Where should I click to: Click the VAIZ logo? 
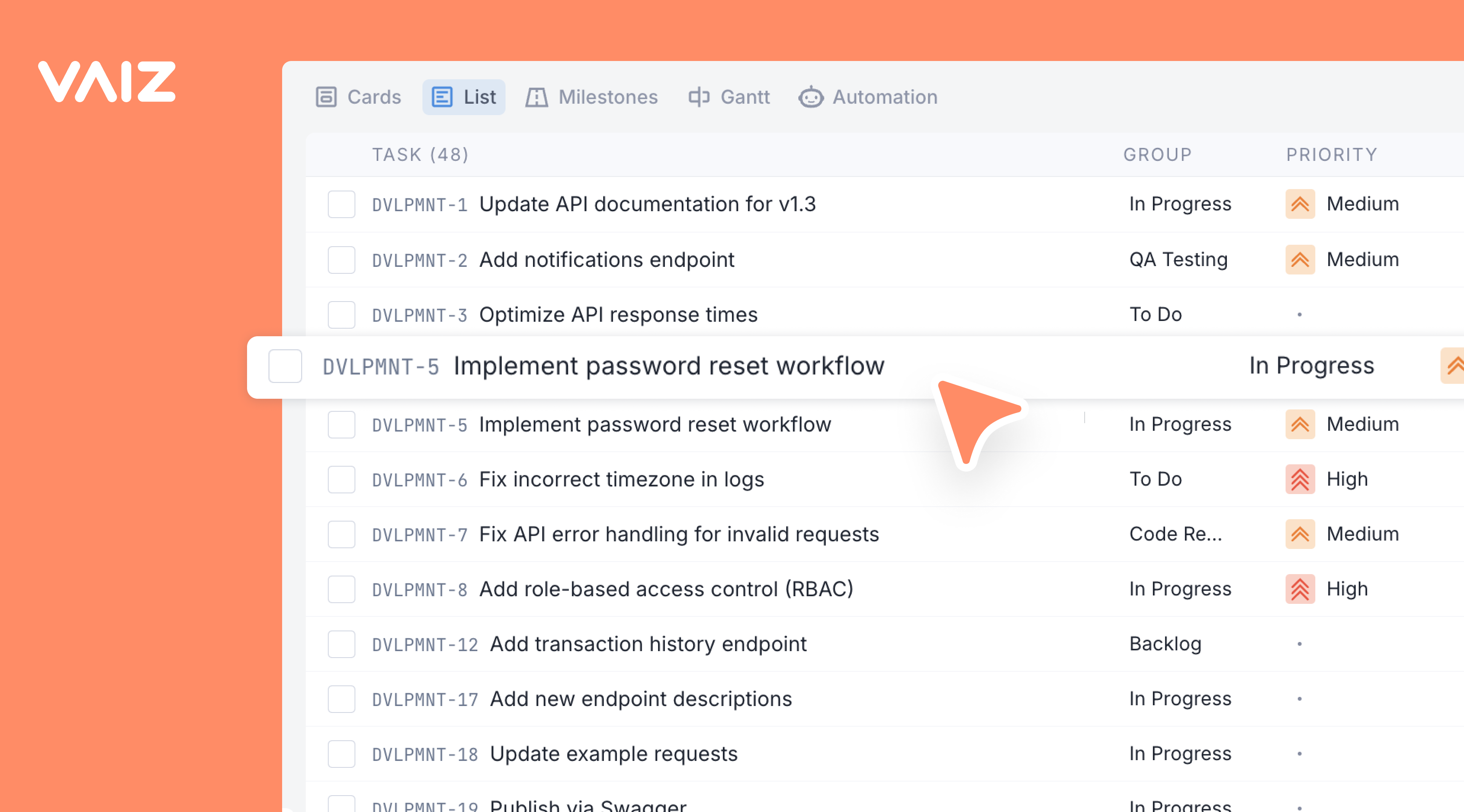coord(107,82)
